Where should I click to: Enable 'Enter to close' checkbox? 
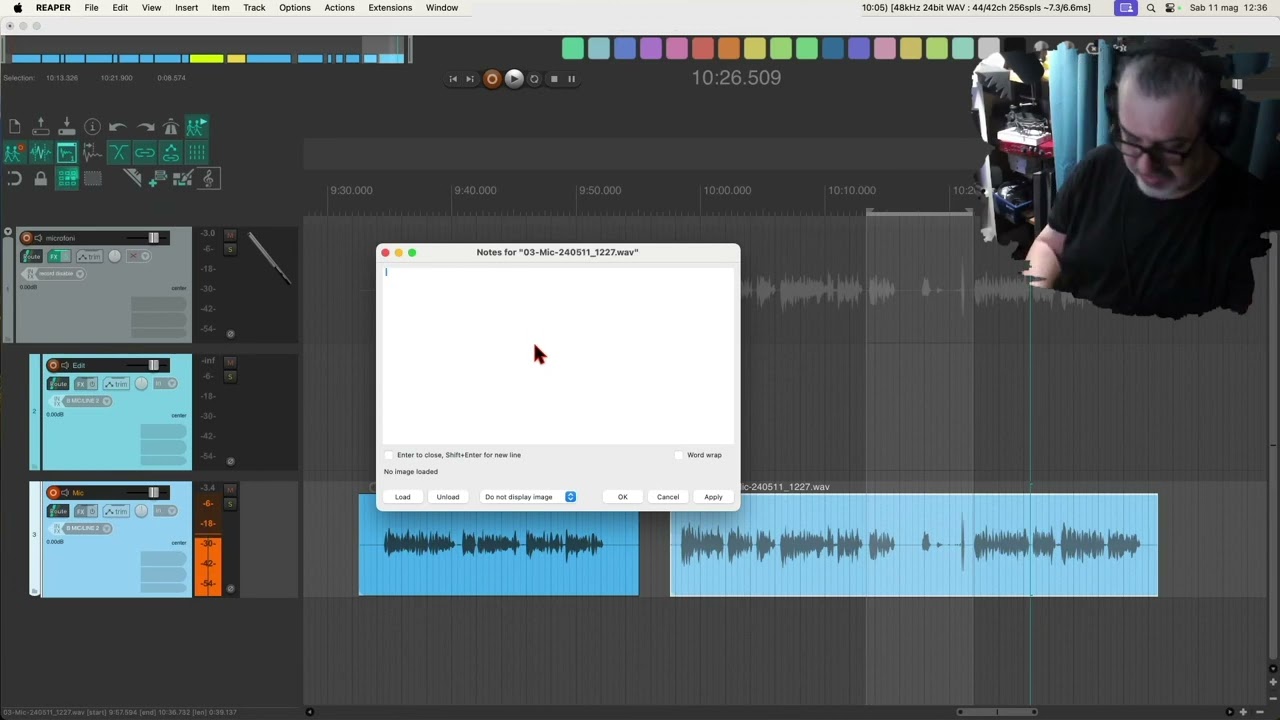(x=389, y=455)
